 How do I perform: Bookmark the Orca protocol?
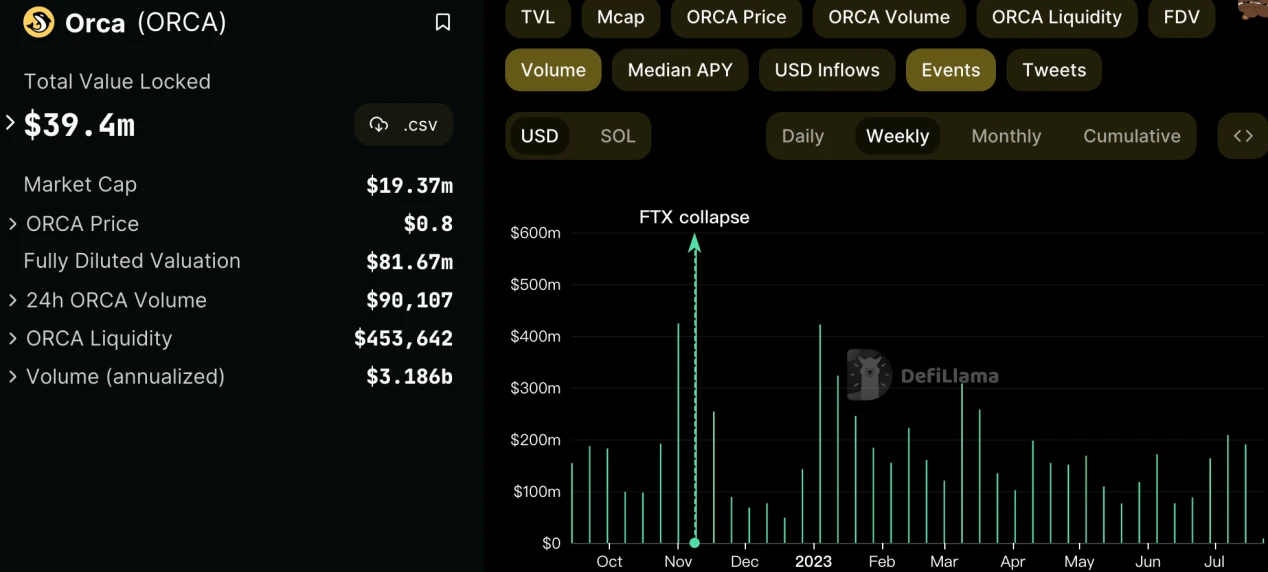click(x=443, y=22)
